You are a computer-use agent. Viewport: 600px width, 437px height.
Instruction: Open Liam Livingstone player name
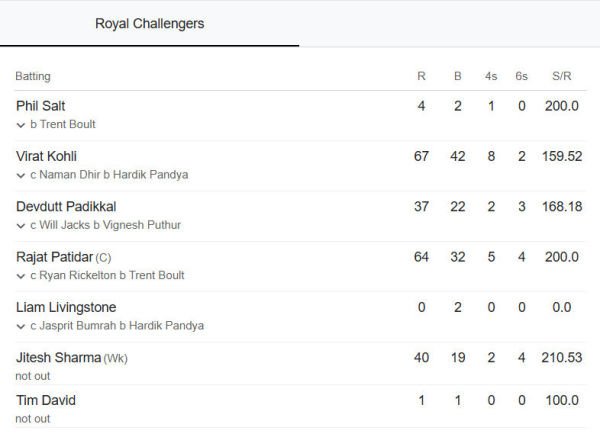coord(66,307)
